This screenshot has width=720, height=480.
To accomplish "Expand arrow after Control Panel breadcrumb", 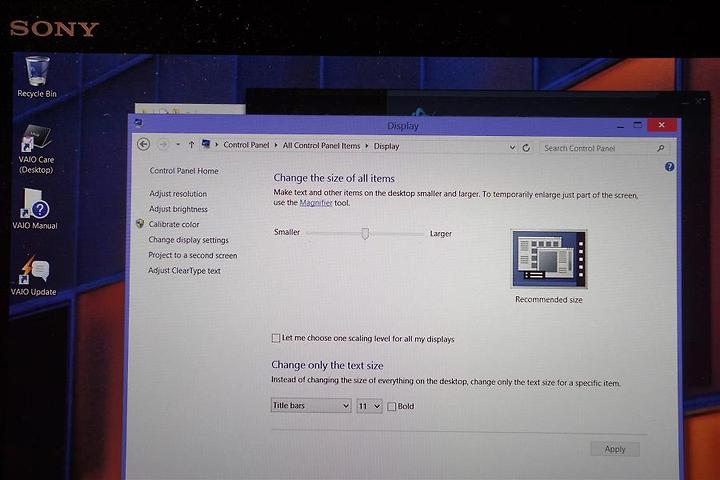I will click(x=276, y=145).
